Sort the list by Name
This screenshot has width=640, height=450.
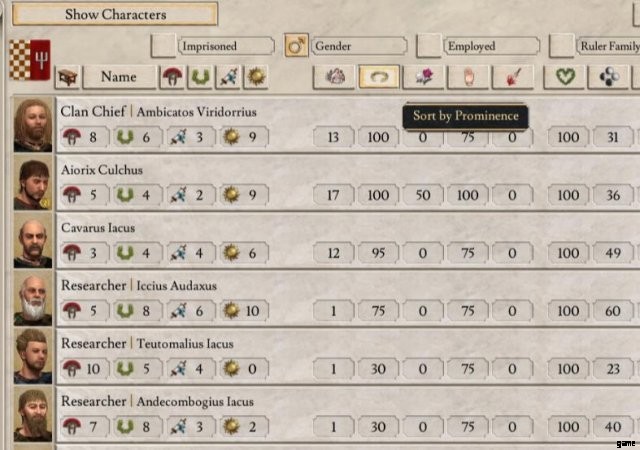click(120, 77)
